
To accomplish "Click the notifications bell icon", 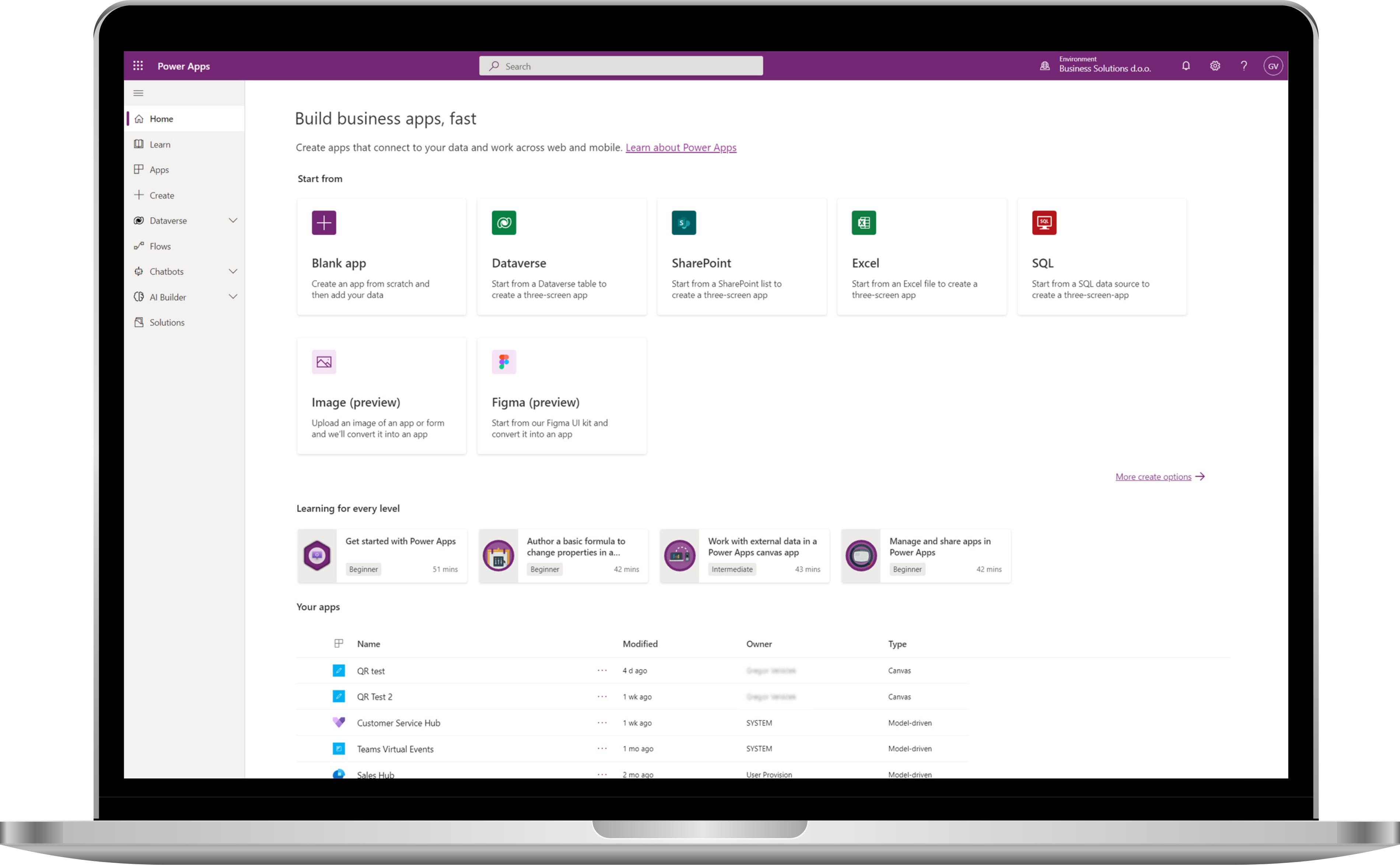I will (1186, 66).
